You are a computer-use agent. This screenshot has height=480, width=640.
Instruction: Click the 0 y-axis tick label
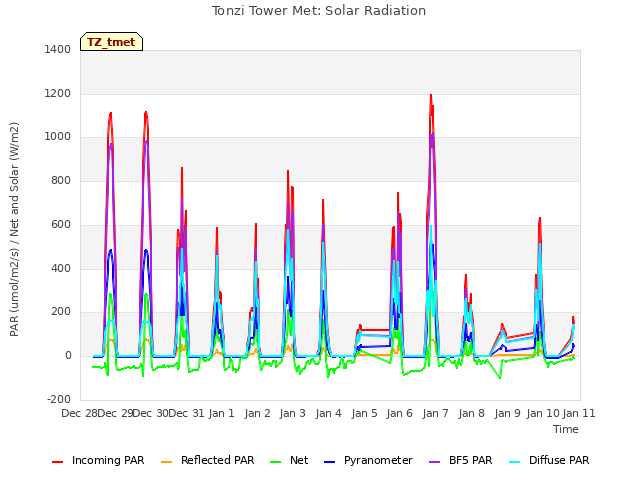tap(68, 356)
